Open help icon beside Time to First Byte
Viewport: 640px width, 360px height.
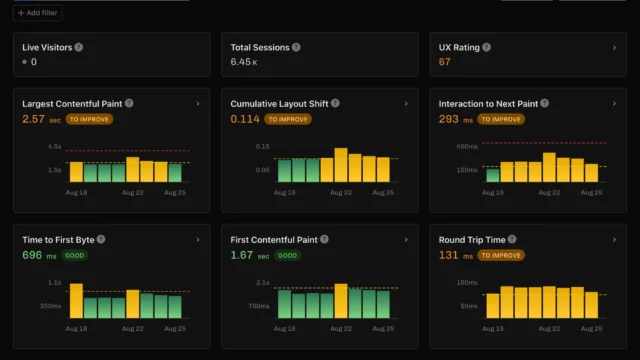point(101,240)
